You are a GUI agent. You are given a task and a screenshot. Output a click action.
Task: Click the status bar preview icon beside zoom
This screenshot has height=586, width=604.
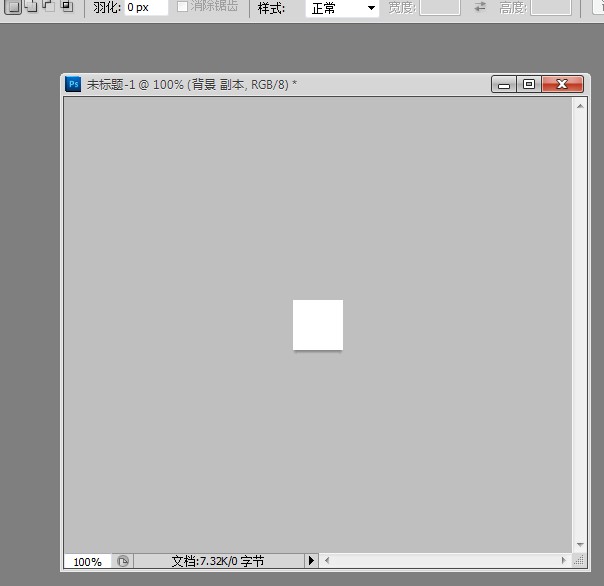coord(123,561)
